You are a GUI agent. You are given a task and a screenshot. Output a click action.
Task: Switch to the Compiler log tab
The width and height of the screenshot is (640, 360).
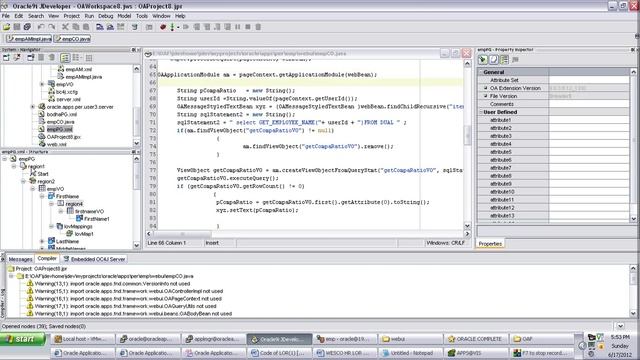[47, 258]
